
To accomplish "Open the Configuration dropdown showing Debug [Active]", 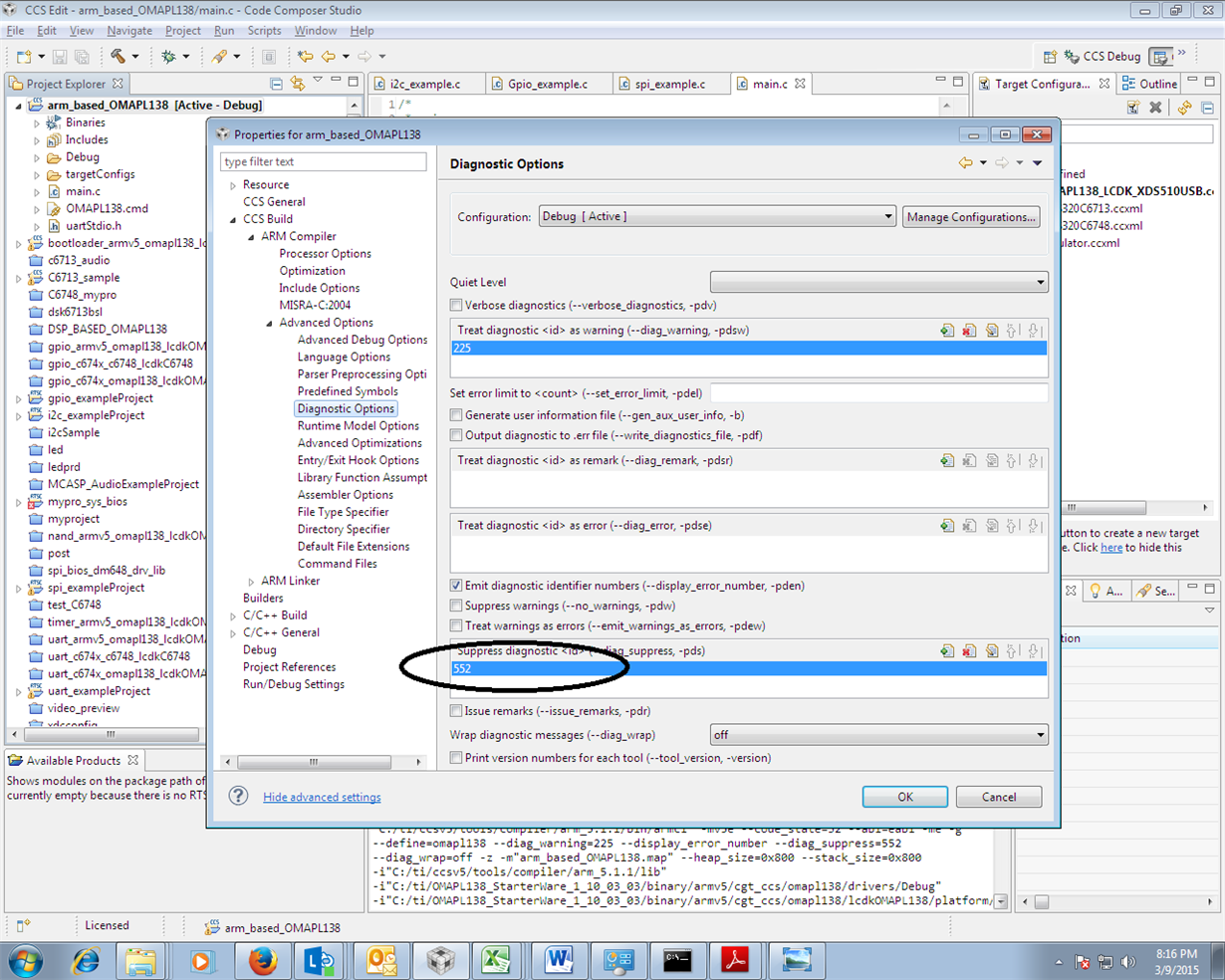I will point(717,216).
